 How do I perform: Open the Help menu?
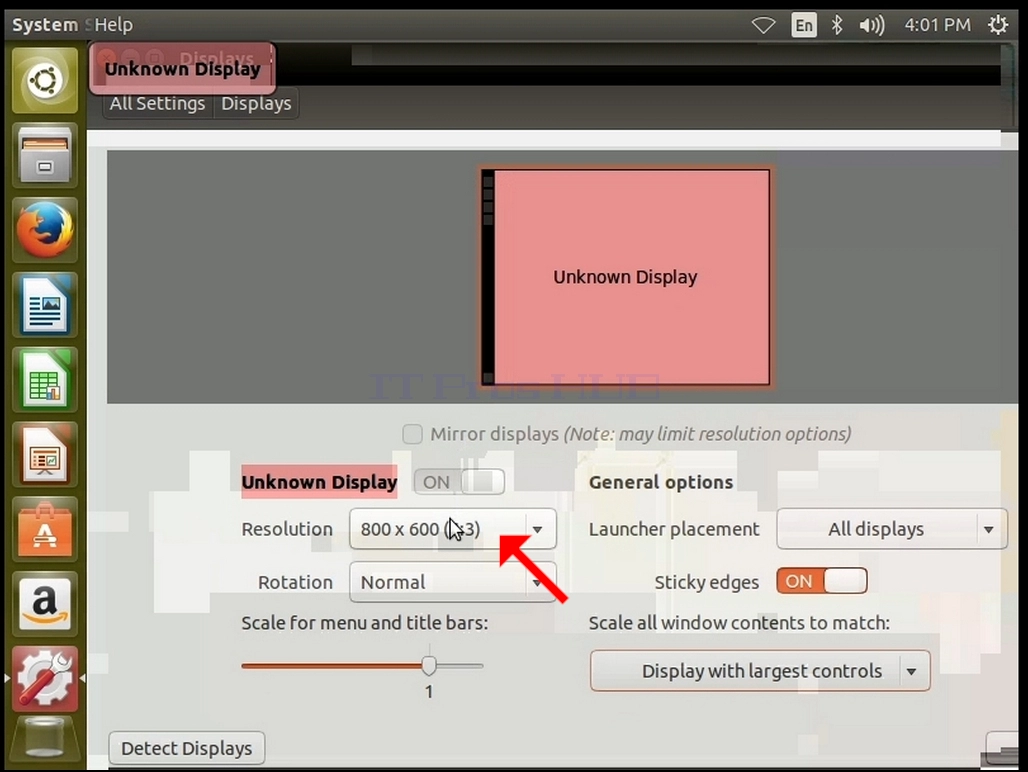pos(113,25)
